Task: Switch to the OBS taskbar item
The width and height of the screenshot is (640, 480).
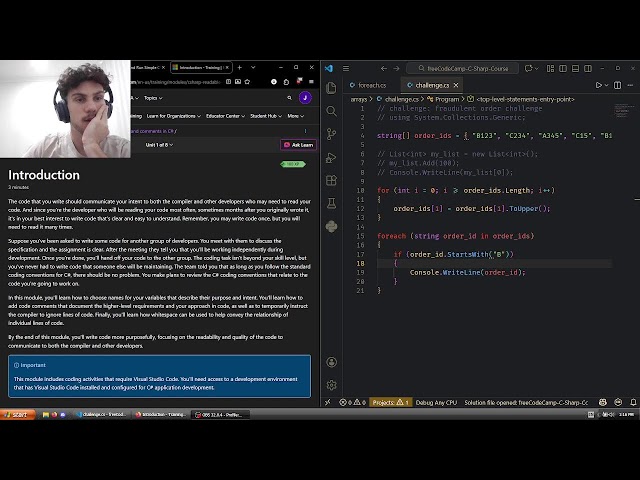Action: [220, 415]
